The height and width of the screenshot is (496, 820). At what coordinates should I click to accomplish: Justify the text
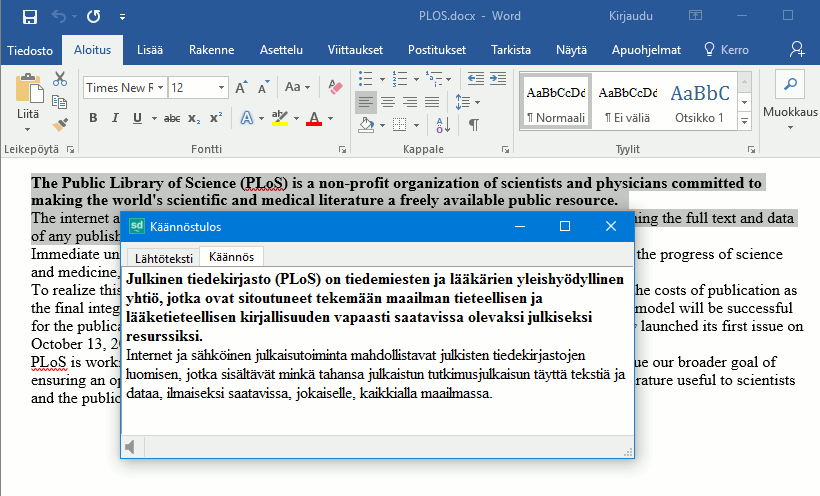click(432, 102)
